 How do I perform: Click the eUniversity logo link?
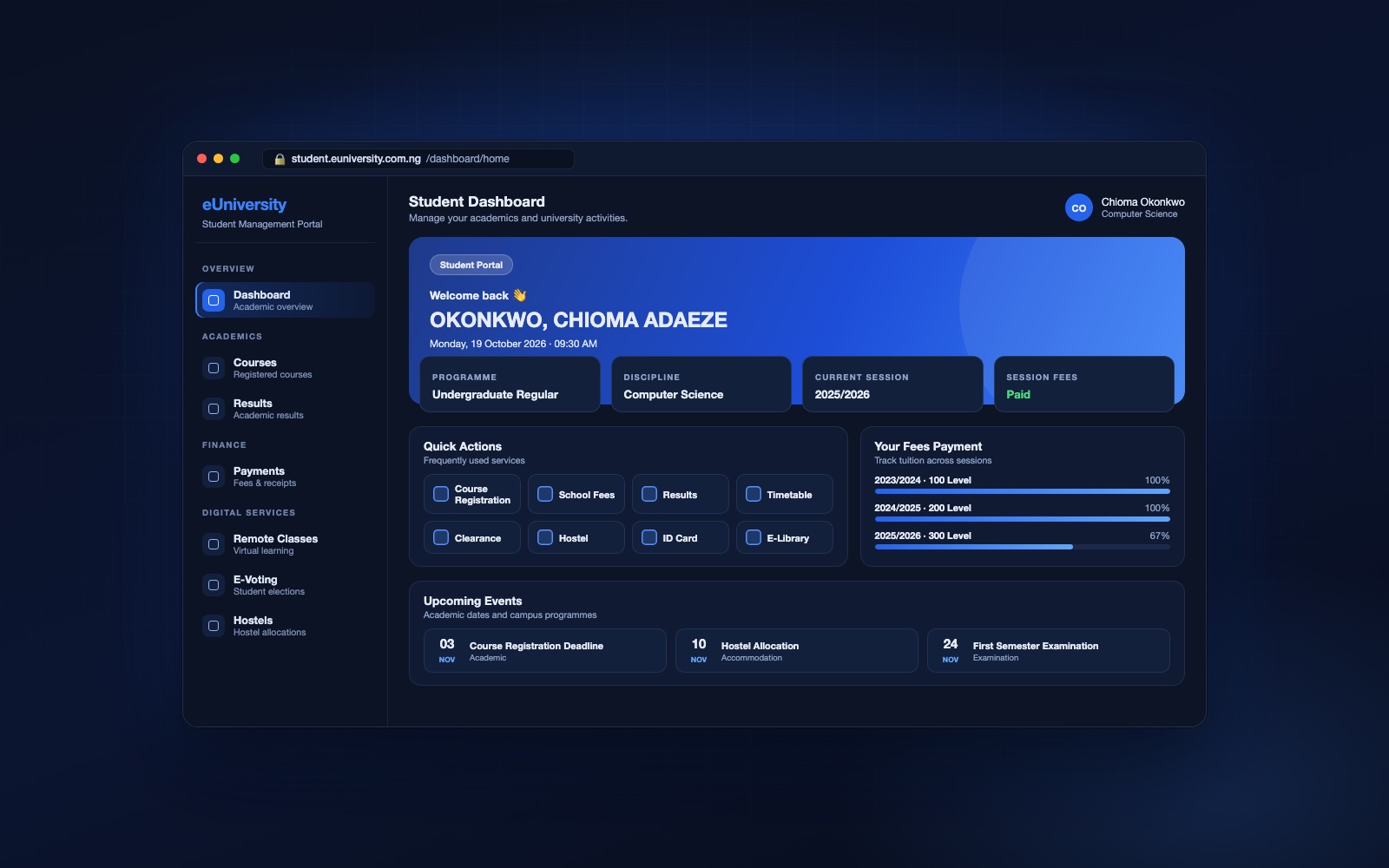pyautogui.click(x=244, y=205)
